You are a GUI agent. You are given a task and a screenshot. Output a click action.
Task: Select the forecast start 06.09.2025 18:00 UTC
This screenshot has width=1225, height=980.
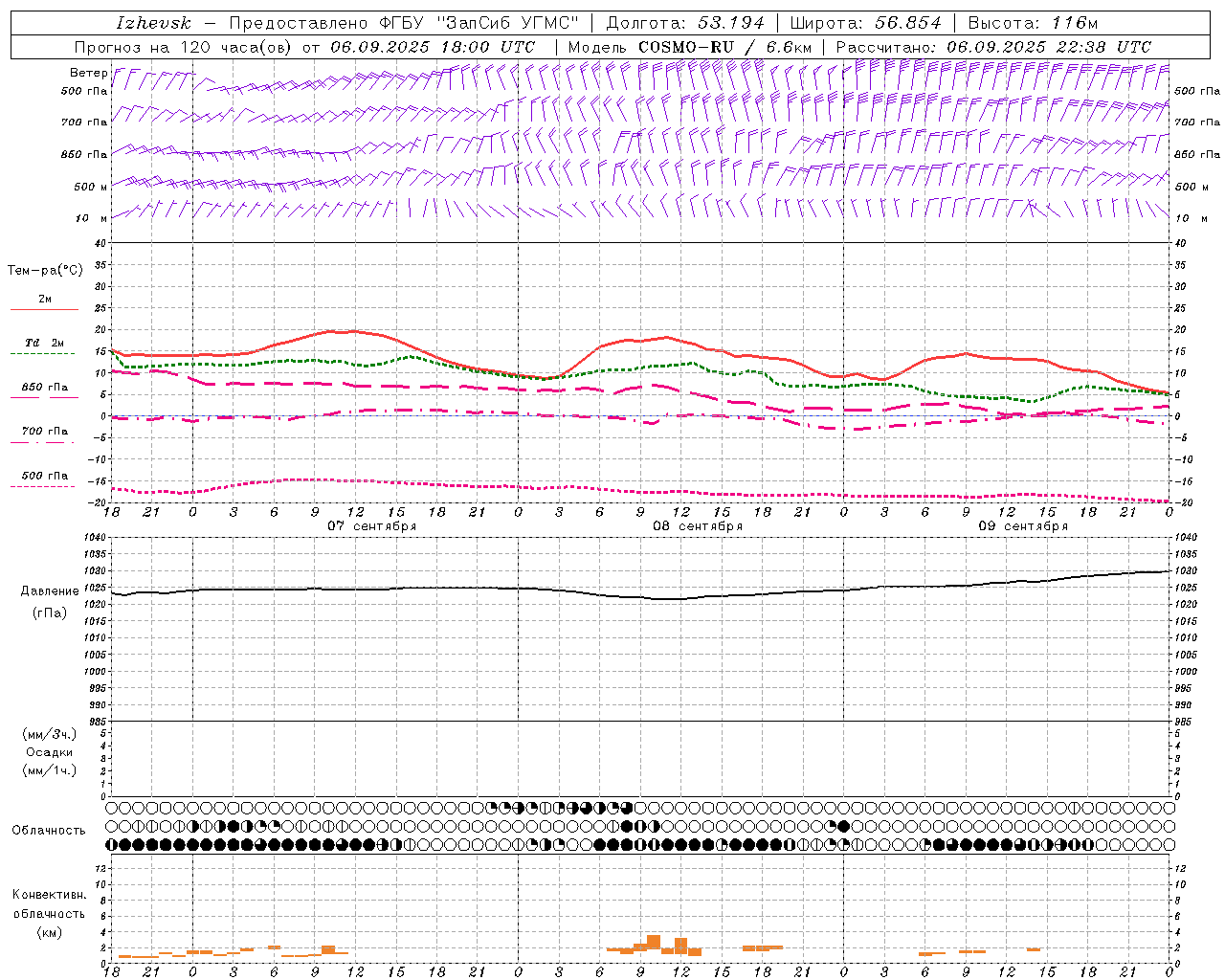433,47
